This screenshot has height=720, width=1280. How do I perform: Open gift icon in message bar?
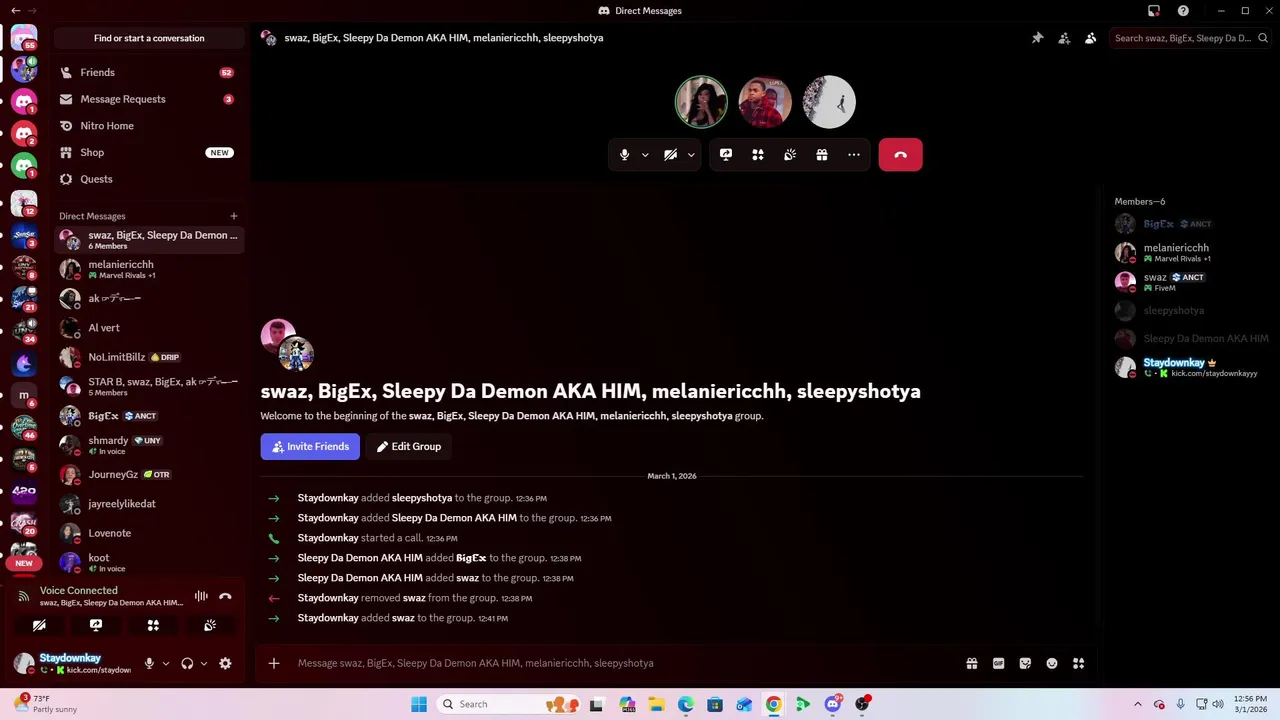(971, 663)
